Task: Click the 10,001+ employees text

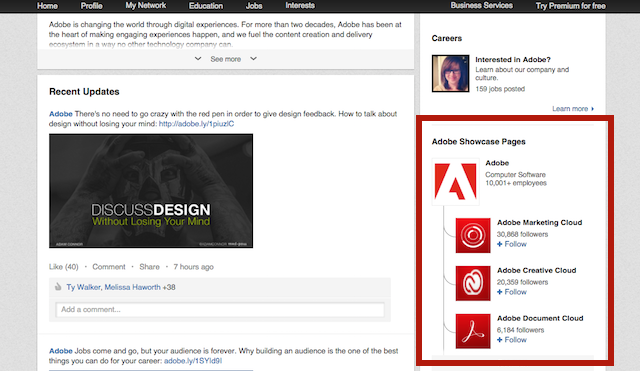Action: tap(516, 183)
